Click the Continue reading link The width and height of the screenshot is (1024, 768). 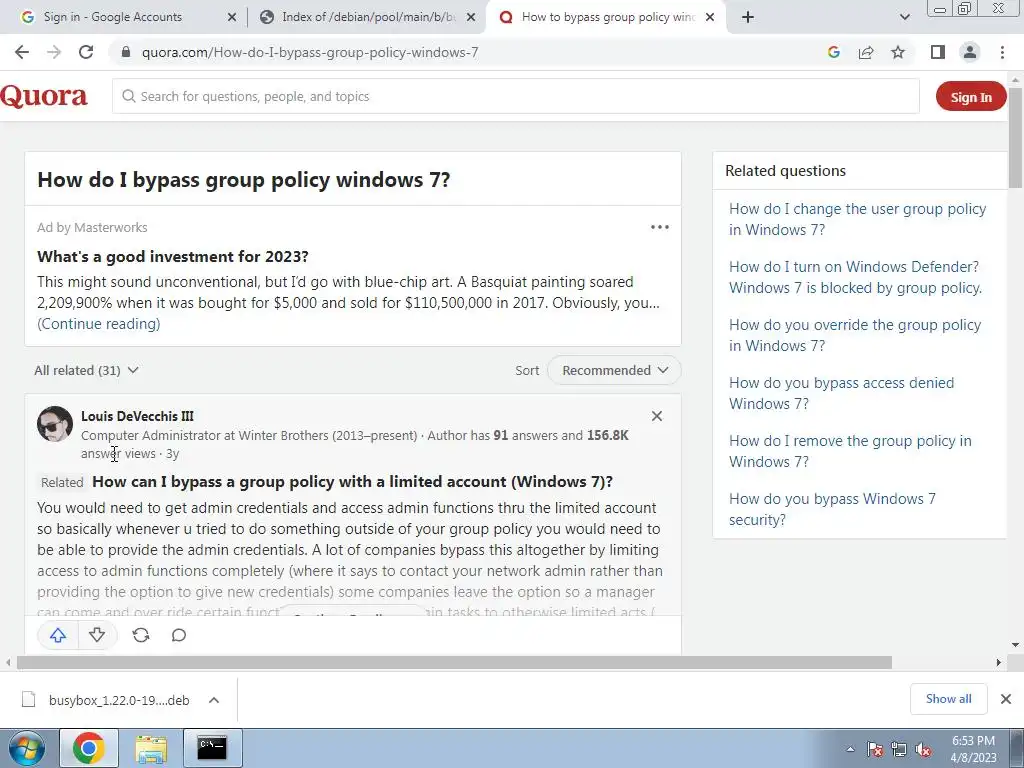[99, 324]
